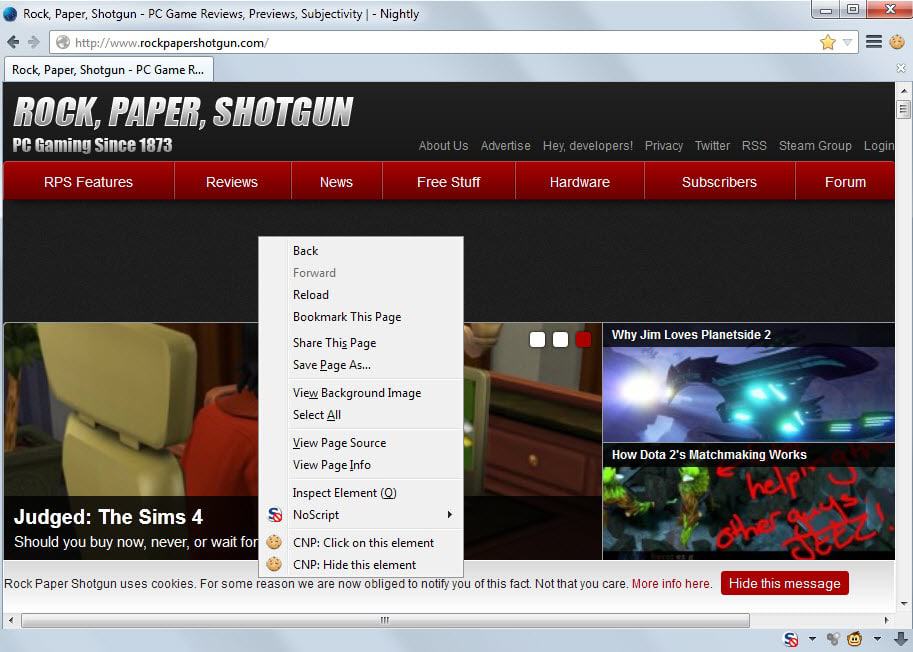Screen dimensions: 913x652
Task: Select Share This Page from the context menu
Action: pyautogui.click(x=361, y=343)
